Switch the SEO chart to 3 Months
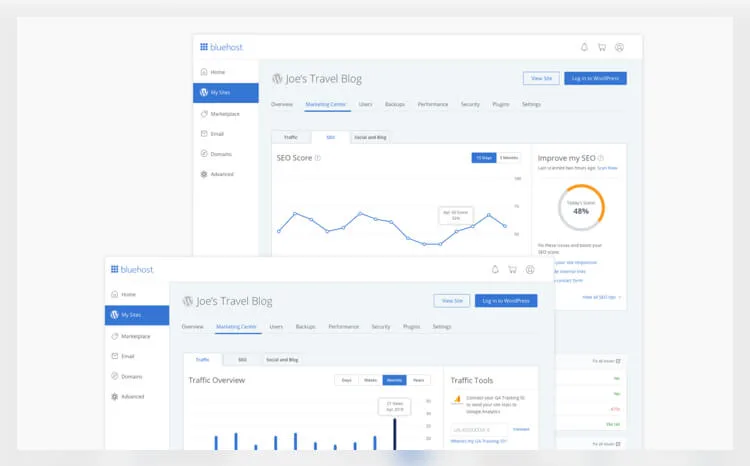Screen dimensions: 750x466 pos(509,157)
